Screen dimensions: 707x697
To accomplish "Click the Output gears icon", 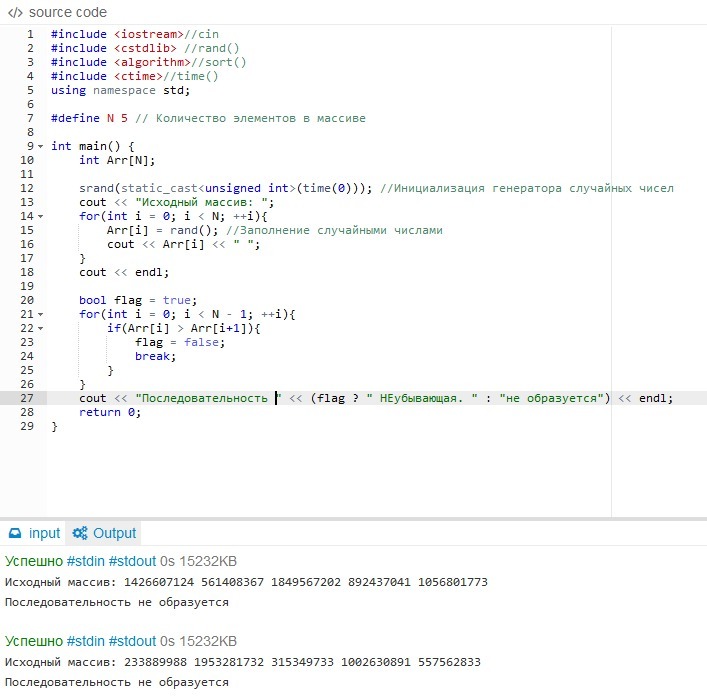I will [x=80, y=533].
